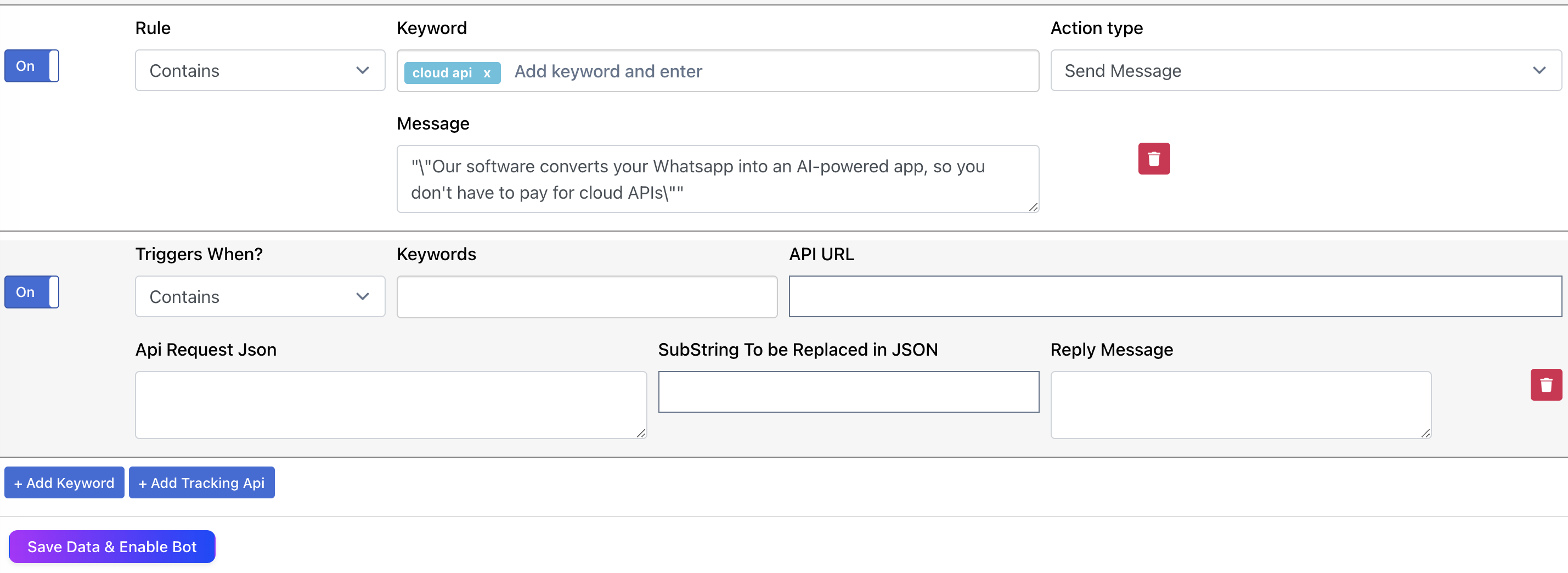Expand the Action type dropdown
Screen dimensions: 1568x573
(1305, 71)
